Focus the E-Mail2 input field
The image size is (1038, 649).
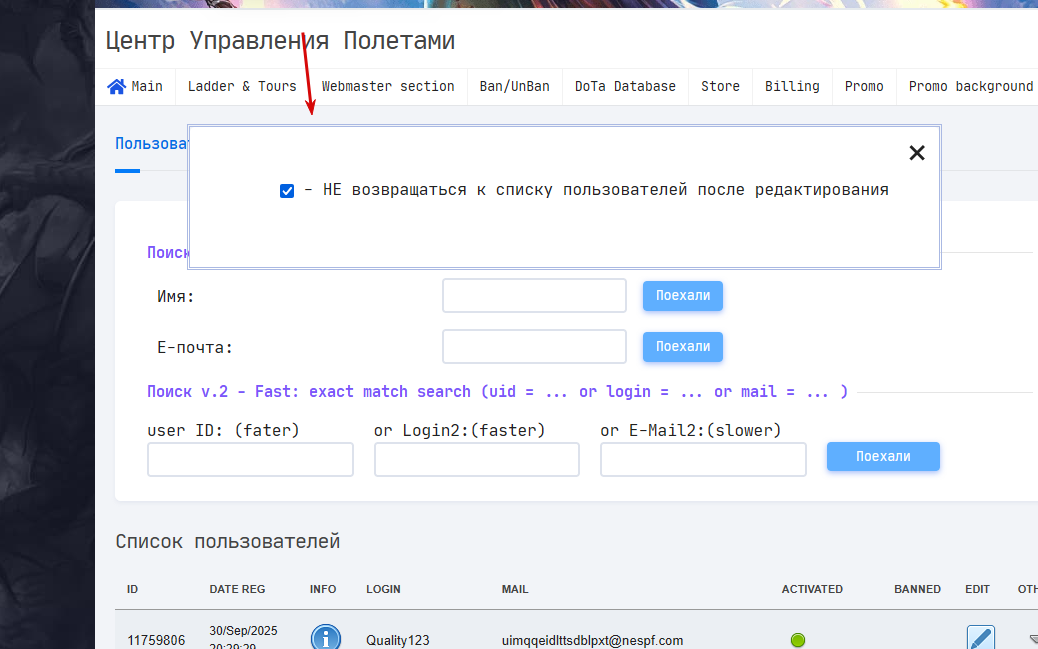point(703,460)
